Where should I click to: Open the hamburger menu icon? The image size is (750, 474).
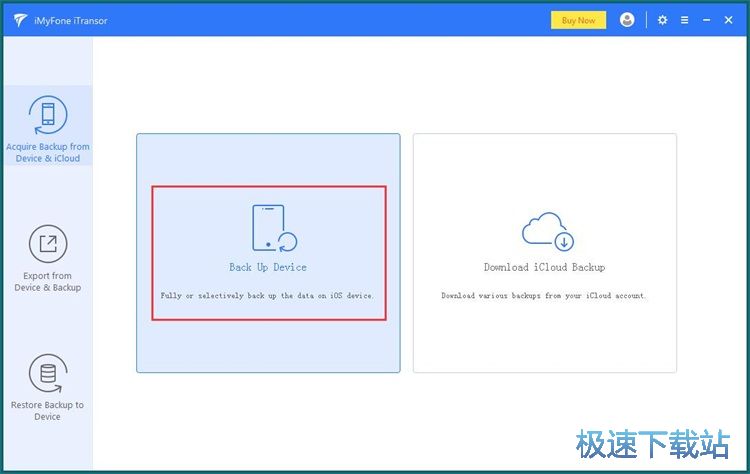684,20
